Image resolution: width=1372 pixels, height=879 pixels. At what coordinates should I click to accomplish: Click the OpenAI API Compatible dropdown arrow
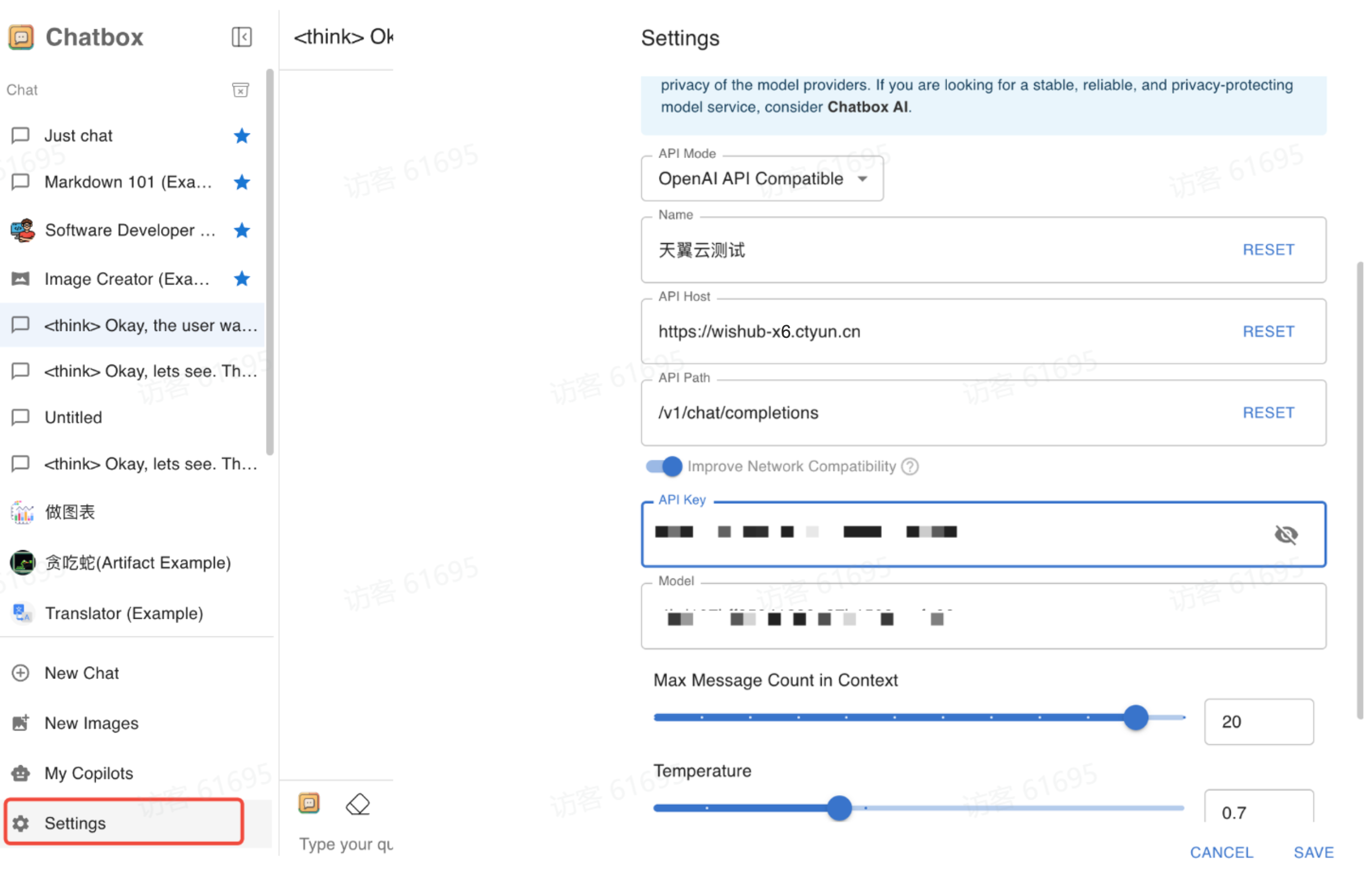(863, 179)
